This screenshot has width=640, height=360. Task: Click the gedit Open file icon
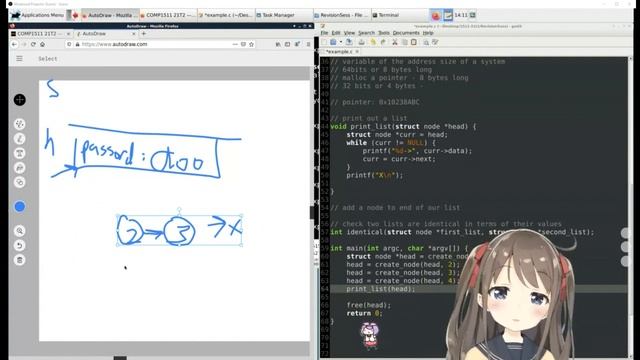click(333, 42)
